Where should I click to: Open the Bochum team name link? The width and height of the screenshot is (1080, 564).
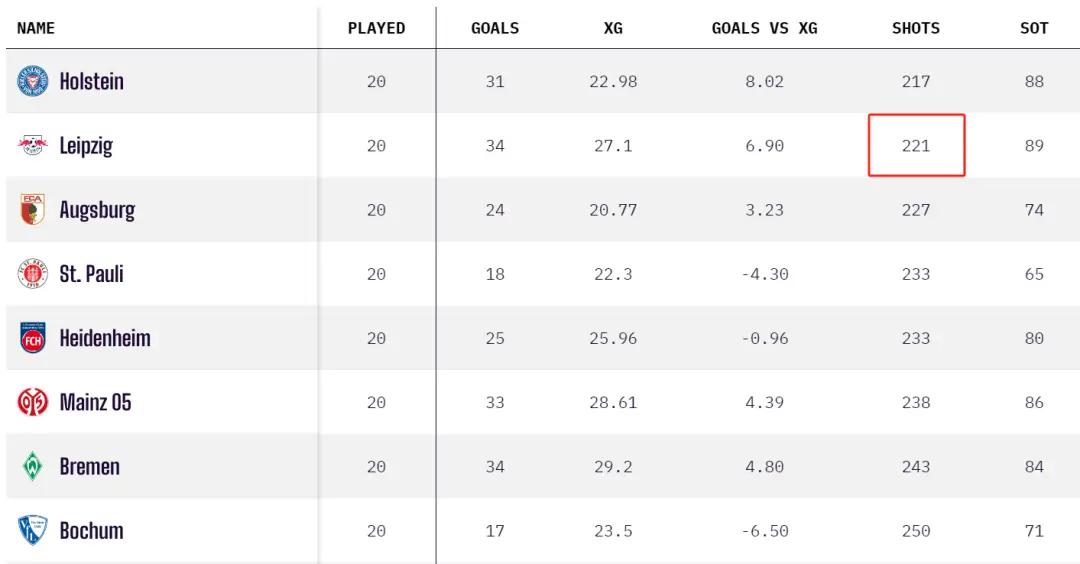pos(92,530)
